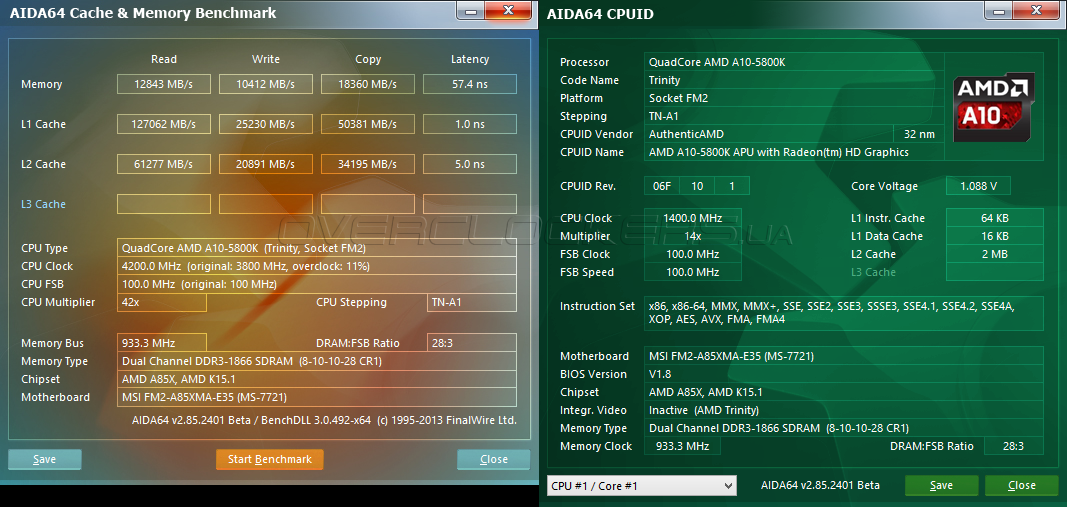Select L2 Cache value 2 MB

[x=994, y=254]
